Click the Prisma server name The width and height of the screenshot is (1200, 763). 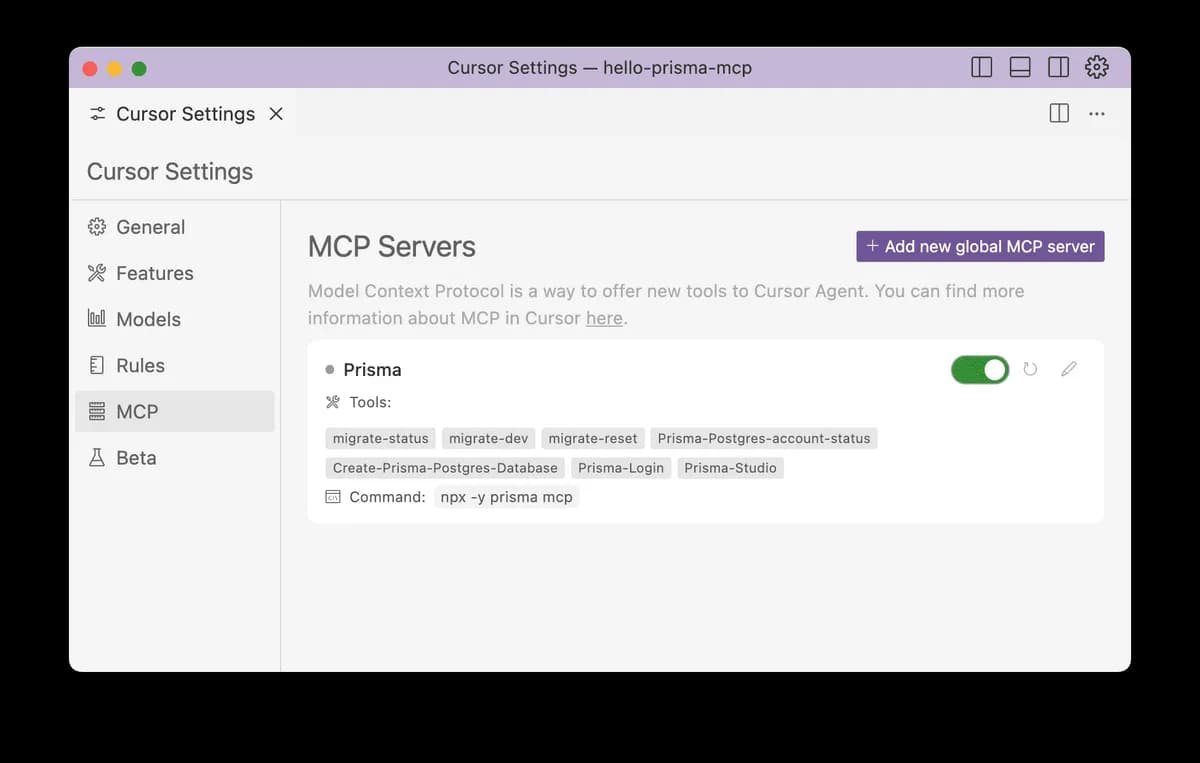(372, 370)
